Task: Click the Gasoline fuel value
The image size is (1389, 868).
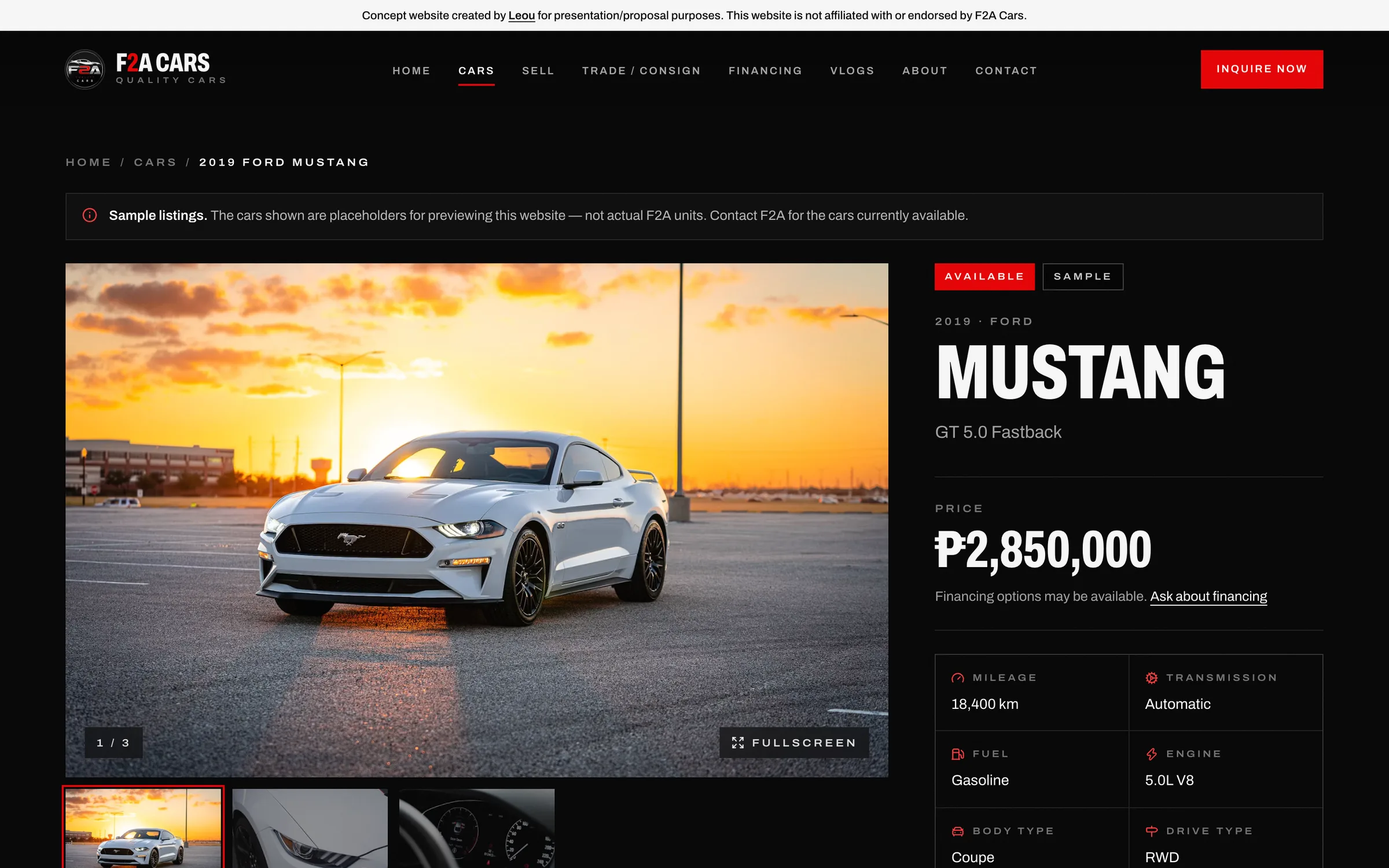Action: point(980,781)
